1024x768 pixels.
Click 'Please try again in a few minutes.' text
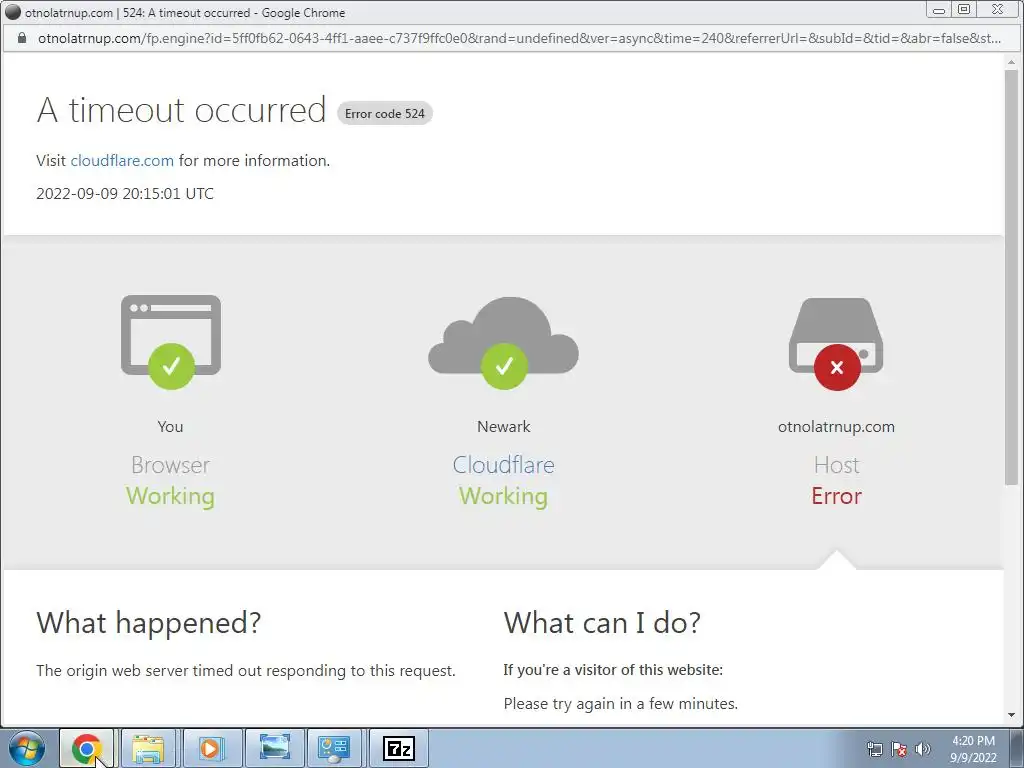click(620, 703)
